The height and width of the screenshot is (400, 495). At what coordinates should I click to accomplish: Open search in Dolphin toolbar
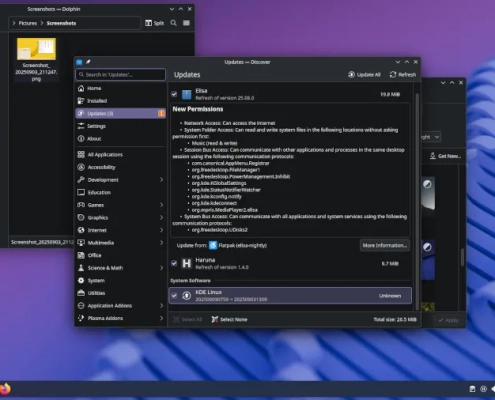click(174, 23)
